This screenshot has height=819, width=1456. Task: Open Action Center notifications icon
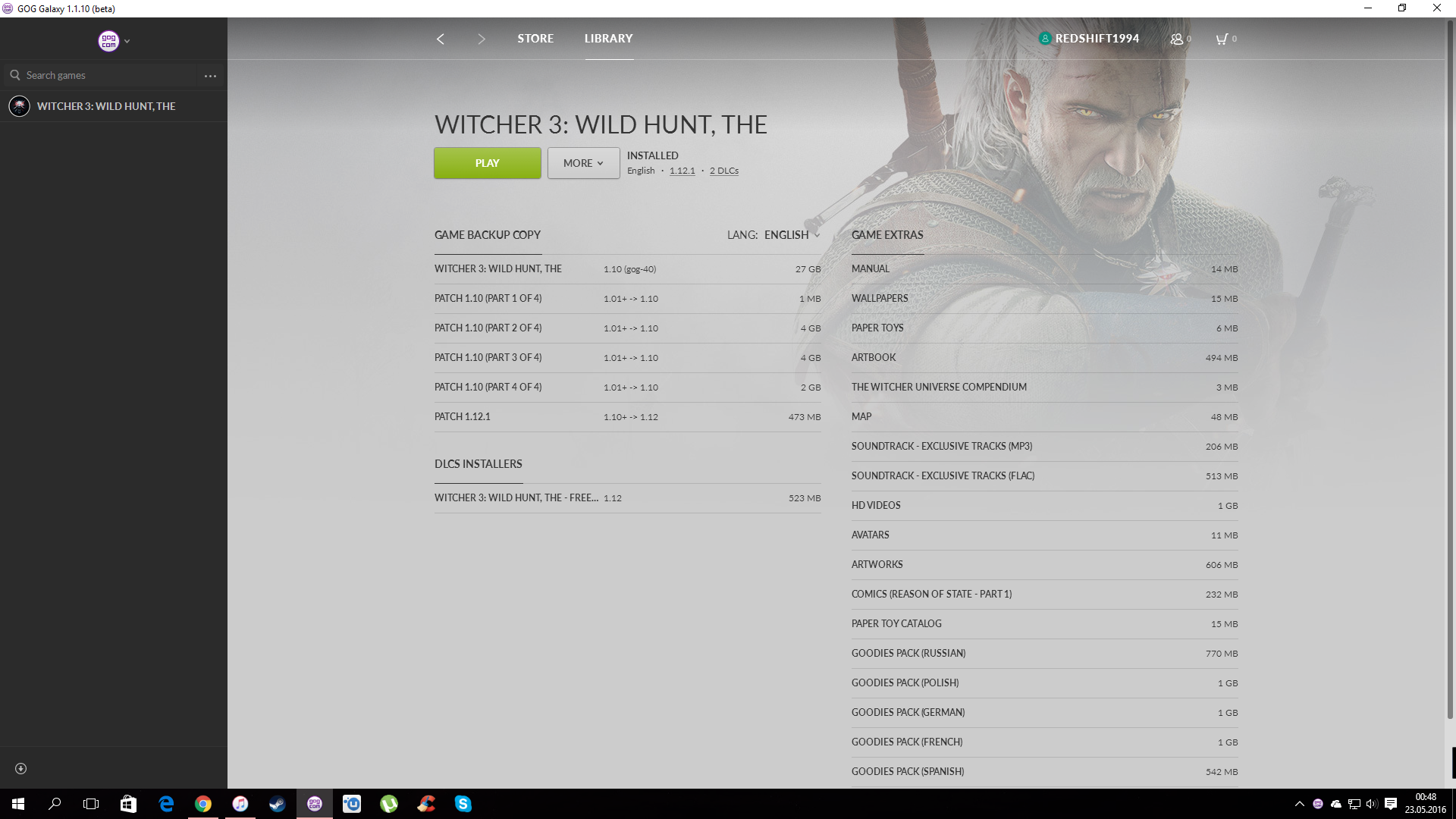(1390, 804)
